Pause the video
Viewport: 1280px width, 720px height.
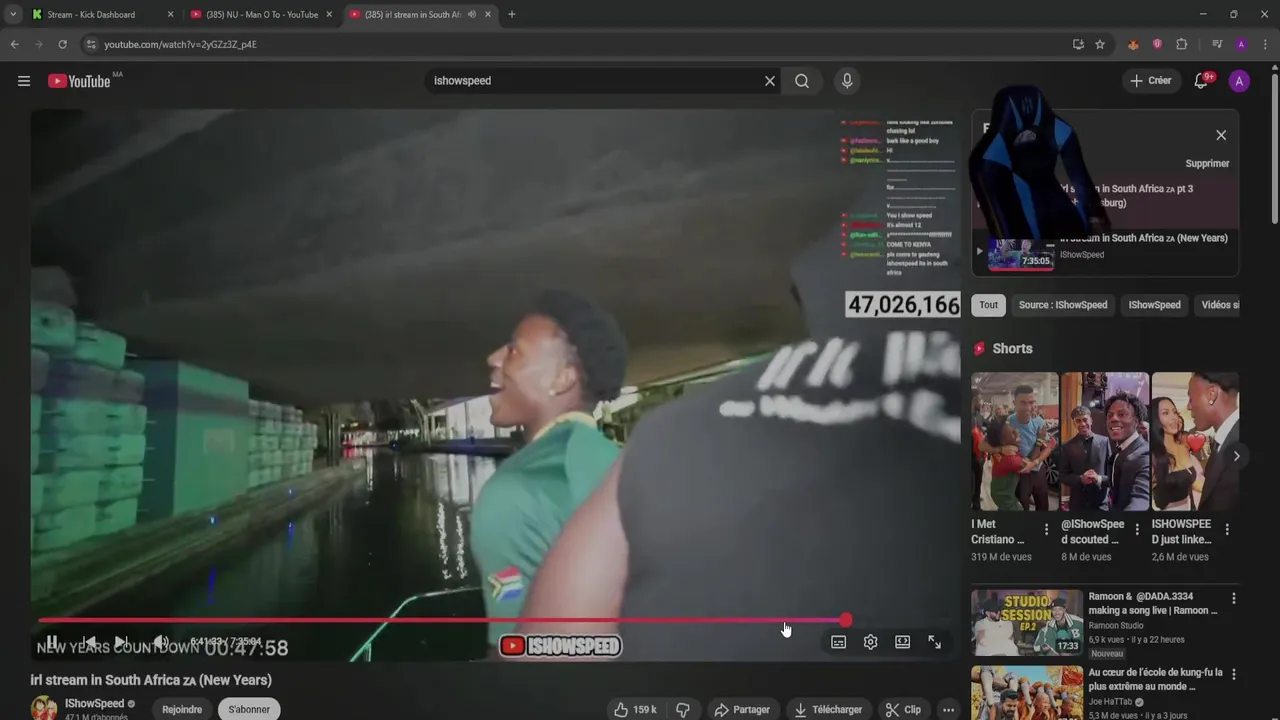click(x=52, y=642)
